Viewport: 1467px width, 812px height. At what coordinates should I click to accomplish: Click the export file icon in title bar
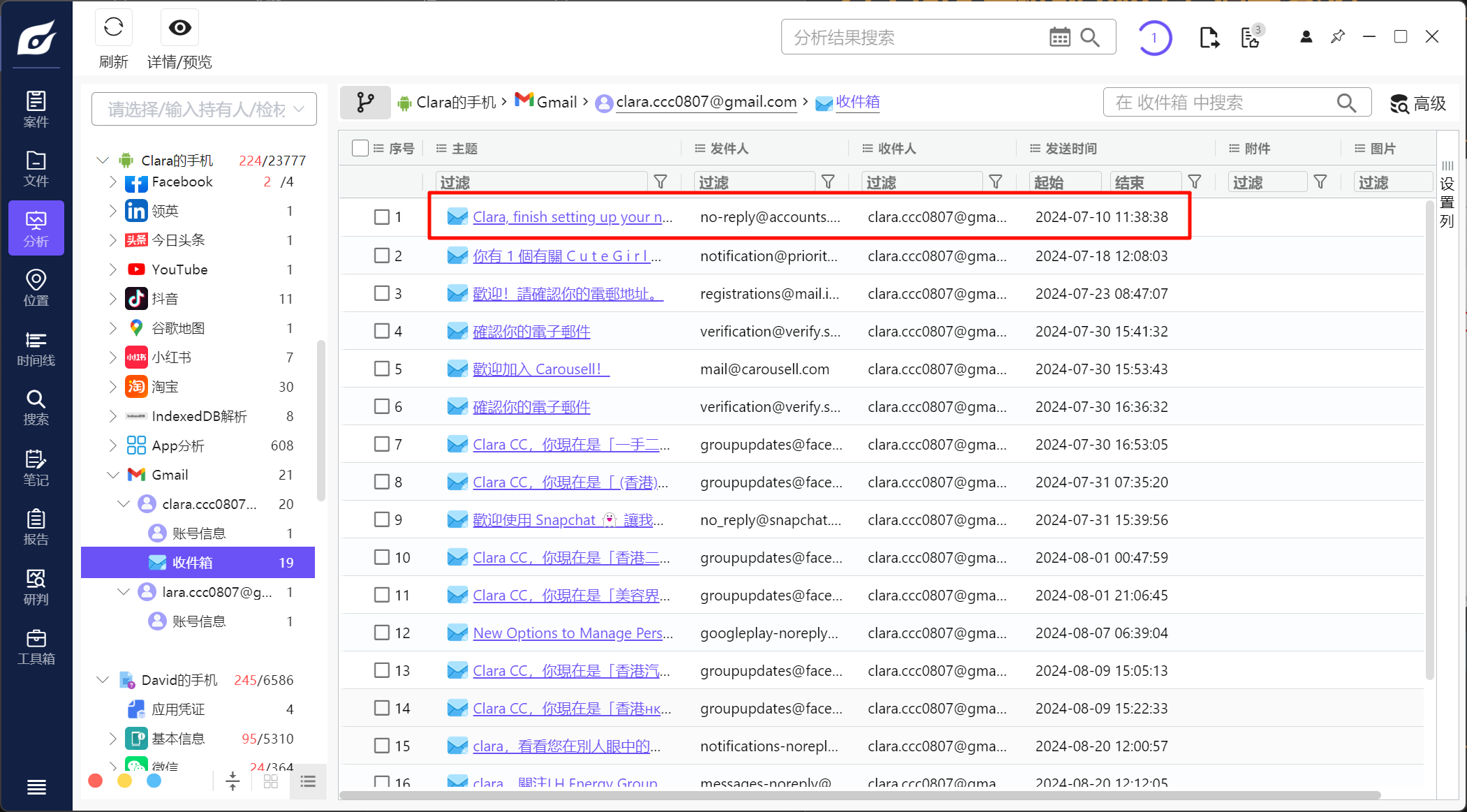pos(1209,37)
